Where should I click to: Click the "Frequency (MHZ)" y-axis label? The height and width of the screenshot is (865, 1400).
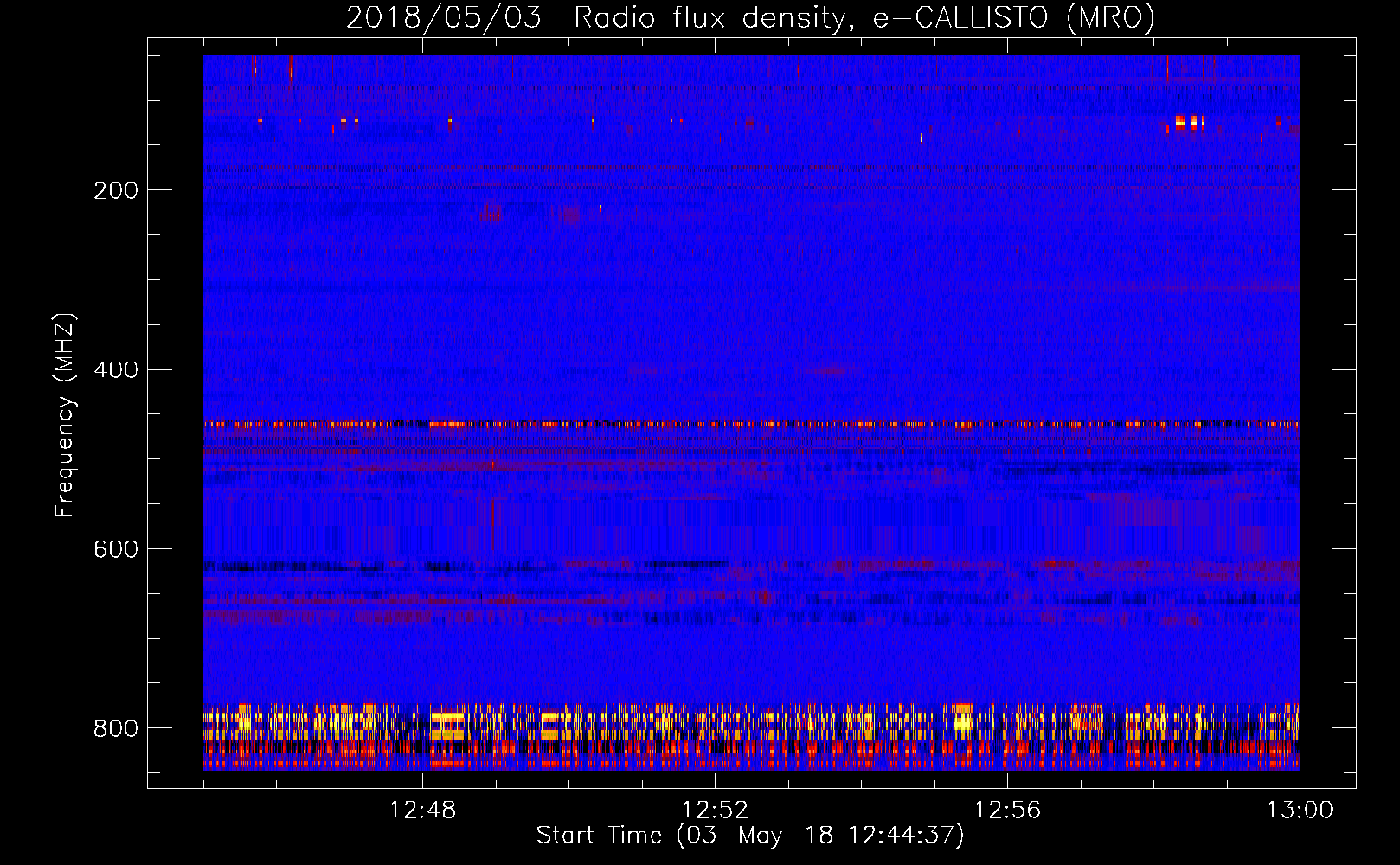tap(64, 415)
